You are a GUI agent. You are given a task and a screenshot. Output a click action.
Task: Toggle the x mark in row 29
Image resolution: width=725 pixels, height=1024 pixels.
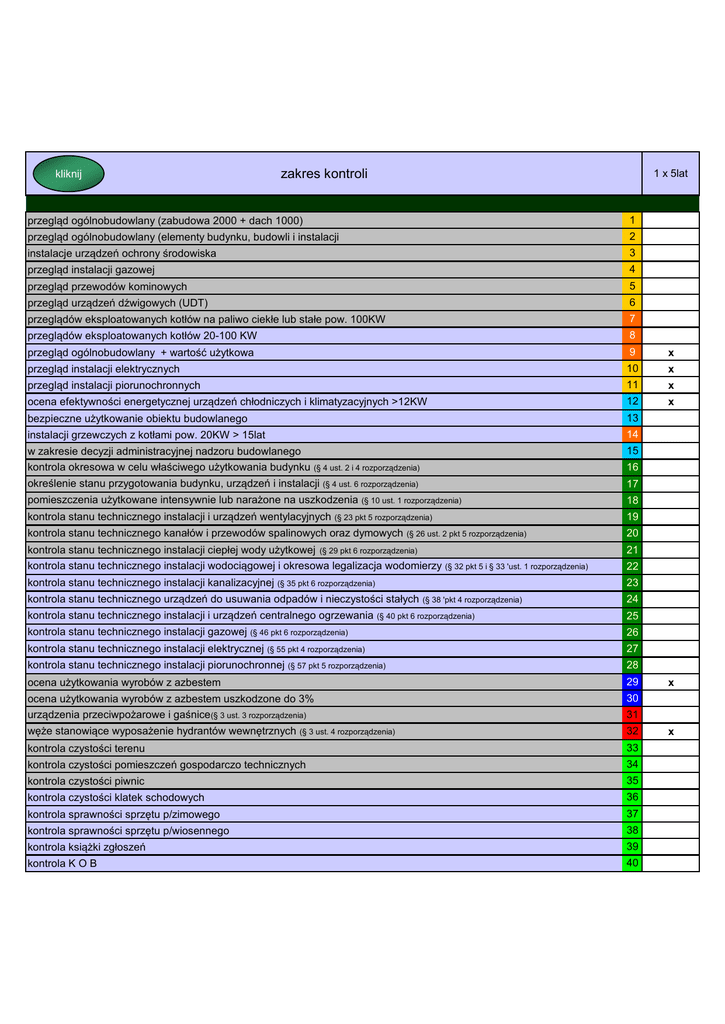click(x=670, y=682)
